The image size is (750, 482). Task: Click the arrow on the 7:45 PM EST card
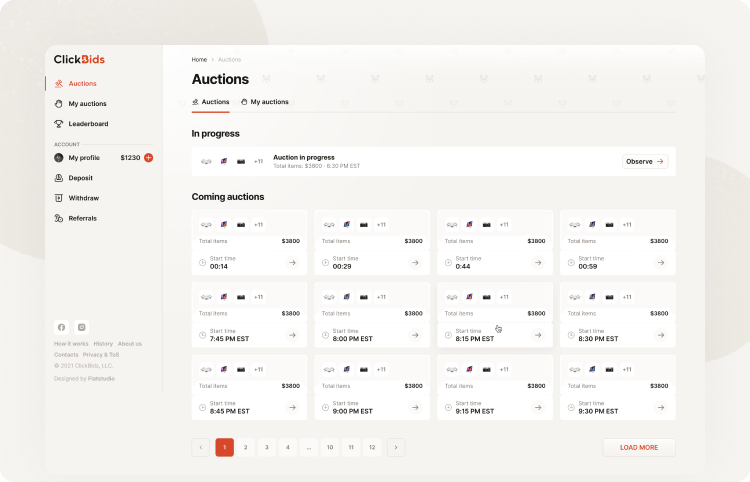(292, 335)
